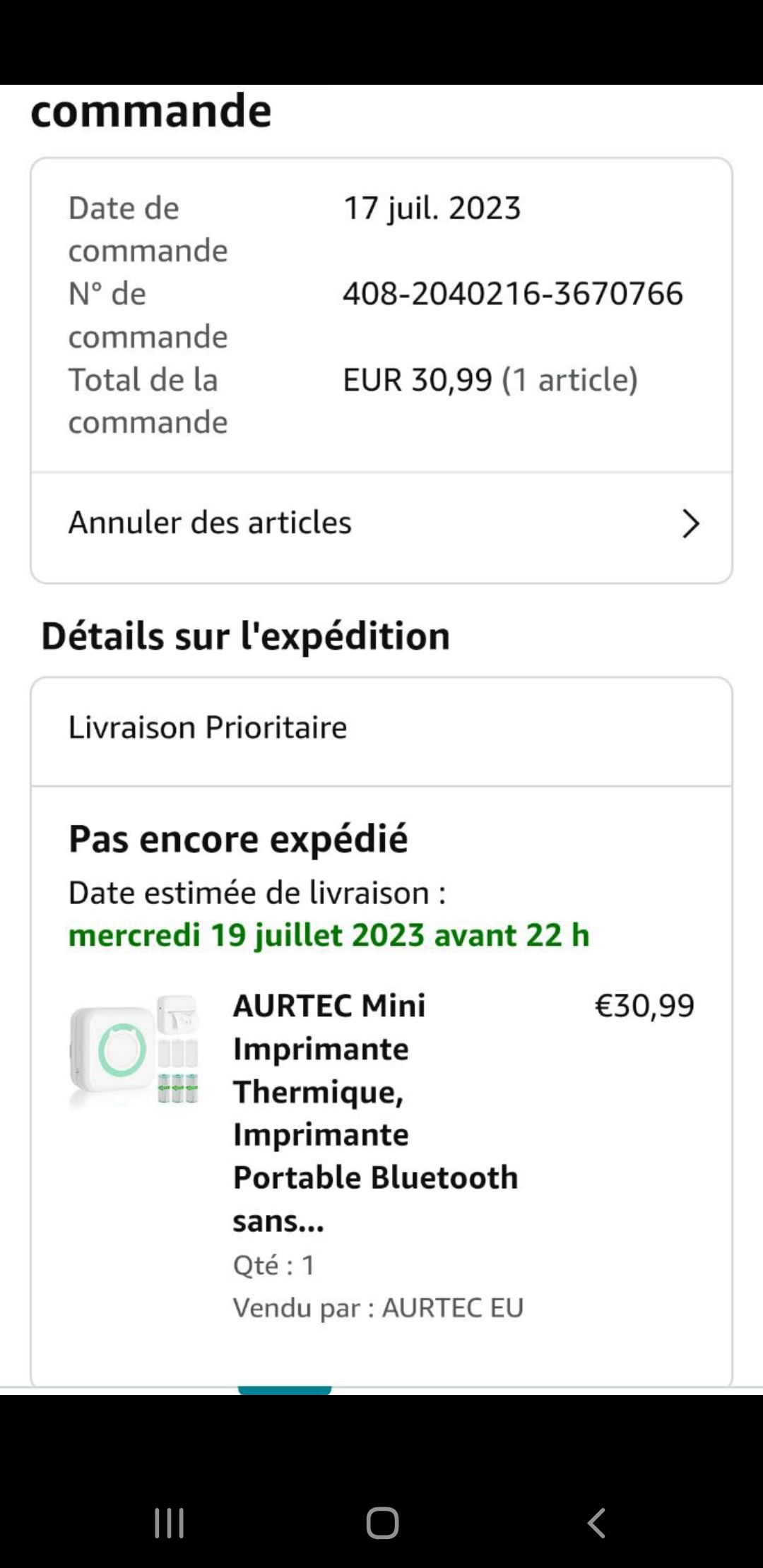Tap the green estimated delivery date

[329, 935]
